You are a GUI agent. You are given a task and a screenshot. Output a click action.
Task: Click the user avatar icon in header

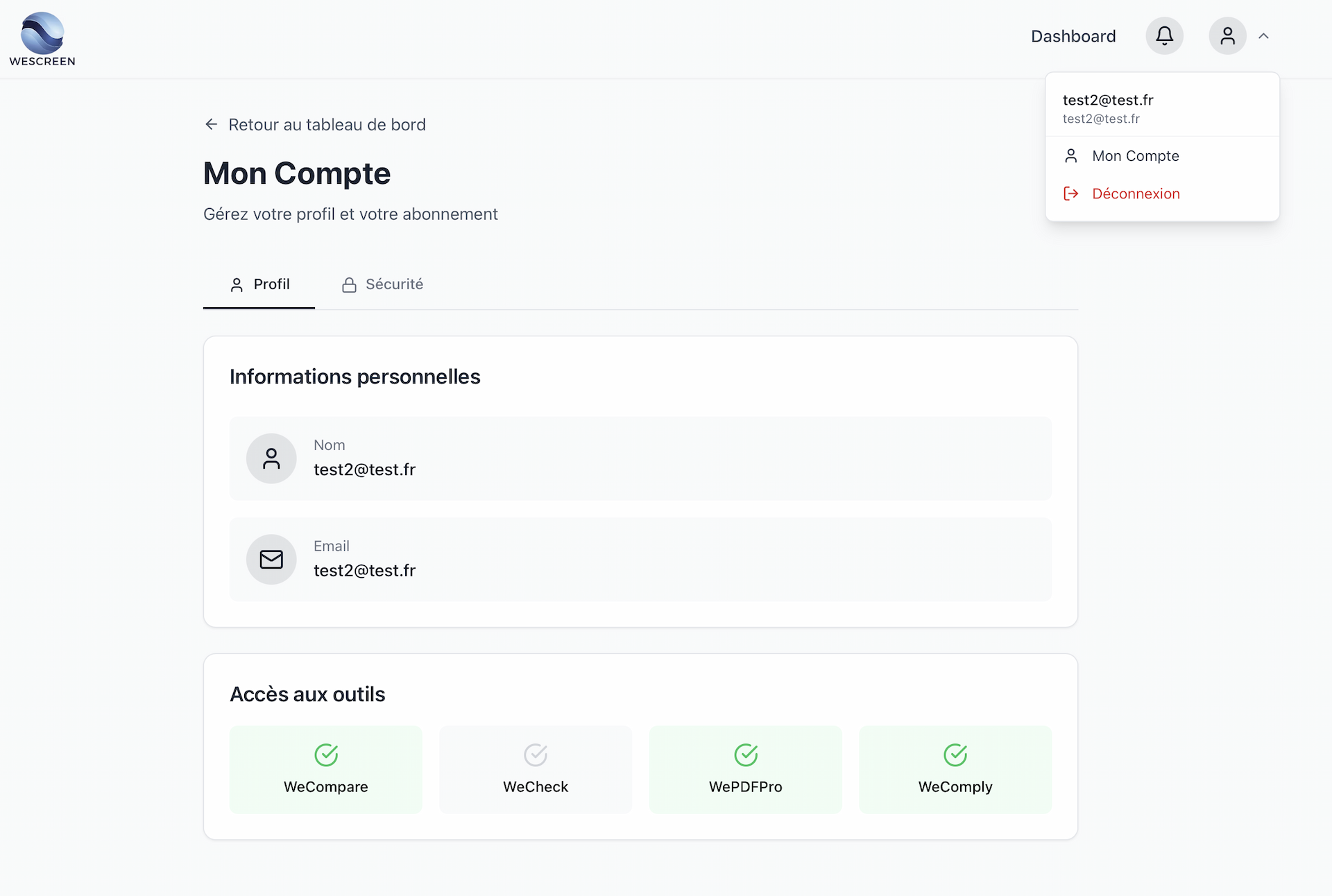point(1227,36)
